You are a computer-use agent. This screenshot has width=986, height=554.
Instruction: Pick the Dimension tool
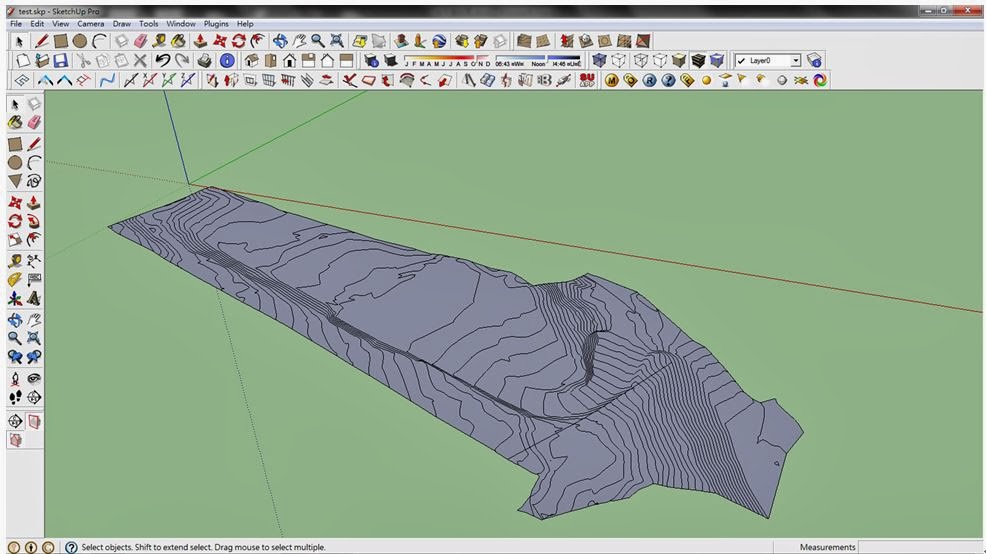click(34, 261)
